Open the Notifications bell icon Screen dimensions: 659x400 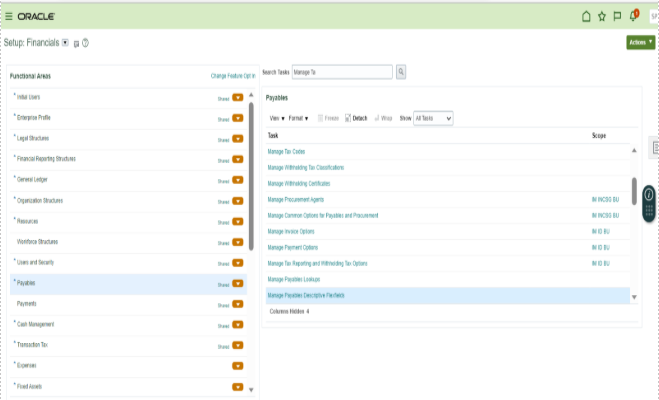[x=633, y=16]
